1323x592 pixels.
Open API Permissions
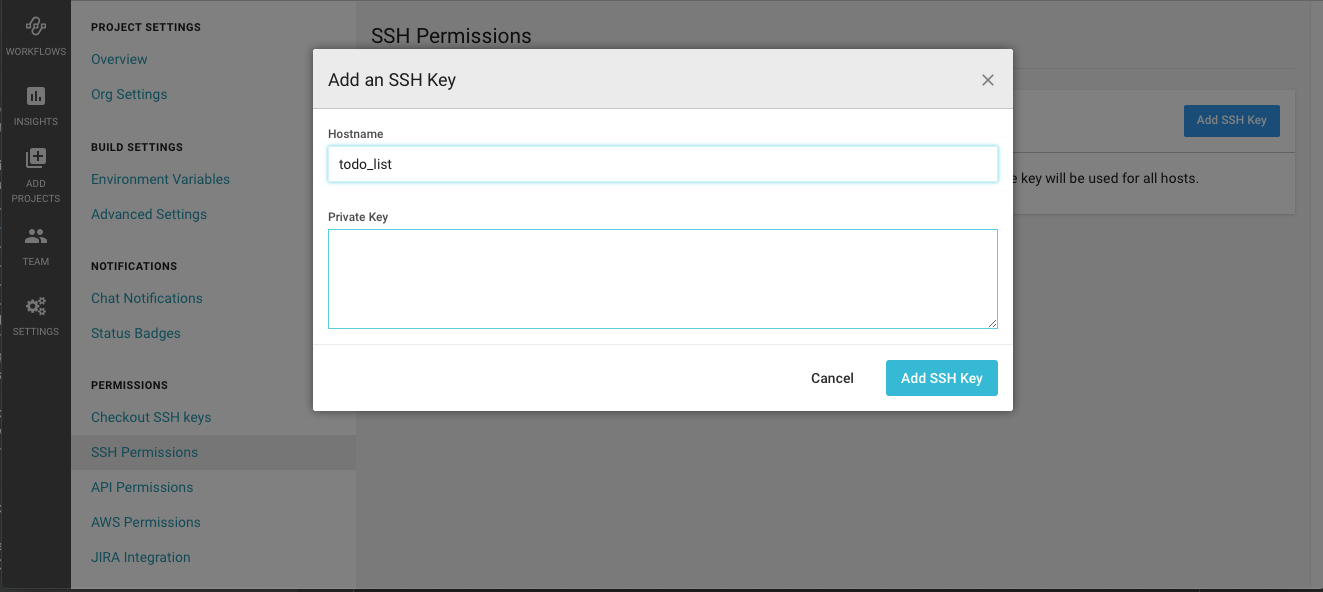coord(142,486)
